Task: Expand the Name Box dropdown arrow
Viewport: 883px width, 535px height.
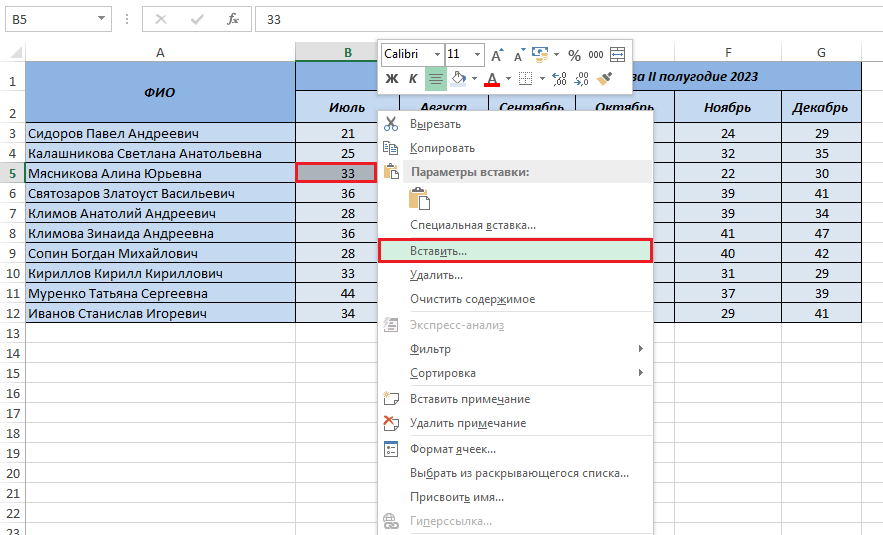Action: tap(103, 19)
